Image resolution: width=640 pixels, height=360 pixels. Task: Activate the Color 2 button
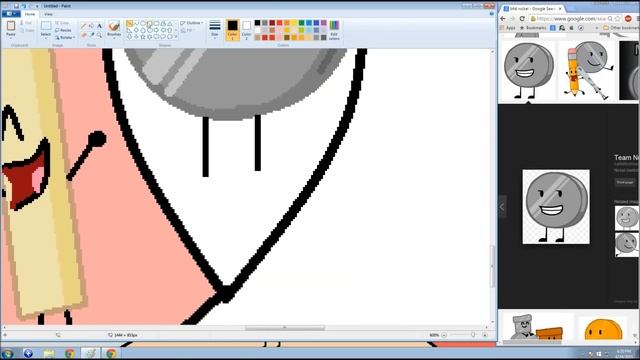pyautogui.click(x=247, y=29)
